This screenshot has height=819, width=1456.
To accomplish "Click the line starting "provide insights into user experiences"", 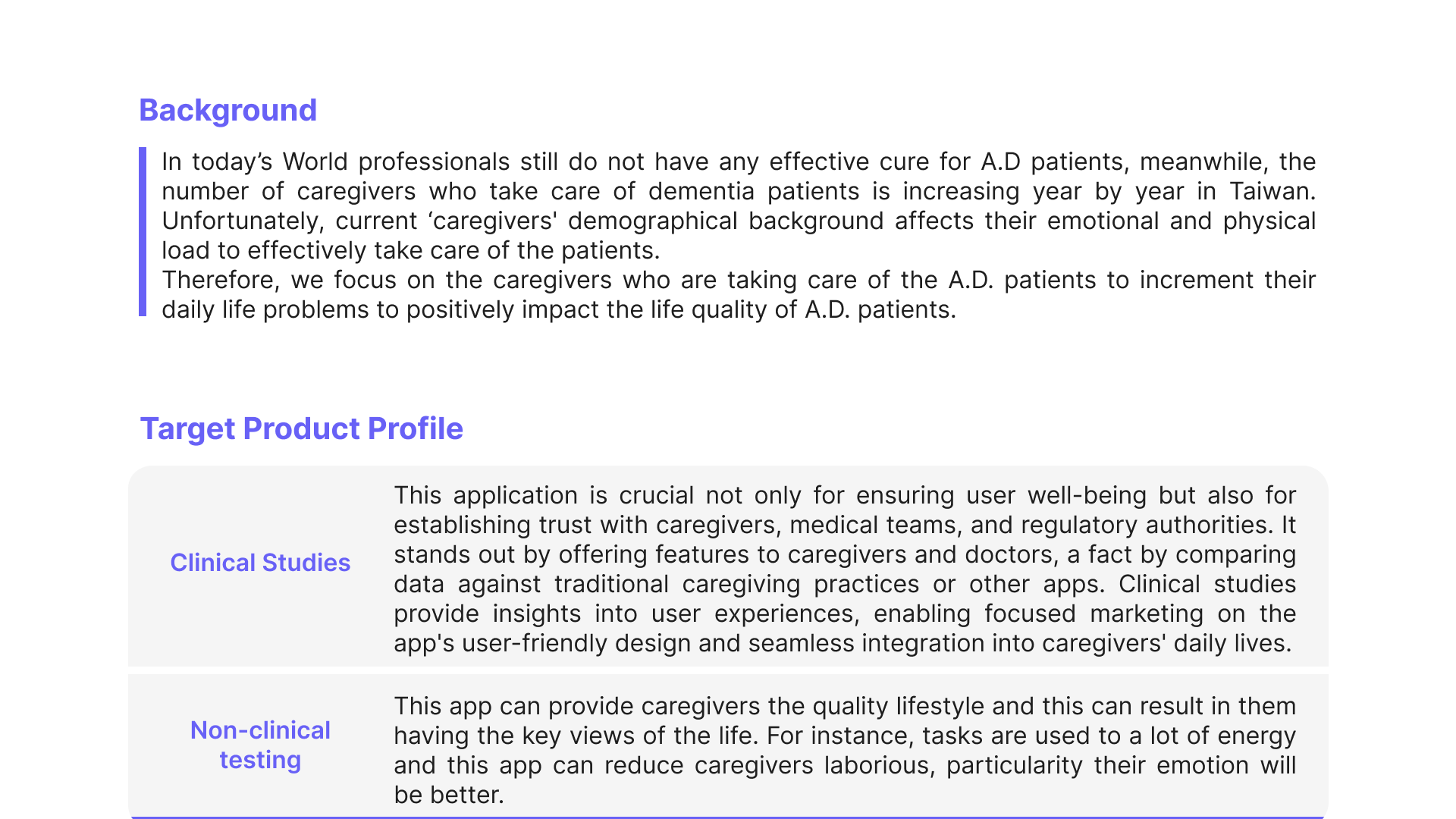I will click(844, 614).
